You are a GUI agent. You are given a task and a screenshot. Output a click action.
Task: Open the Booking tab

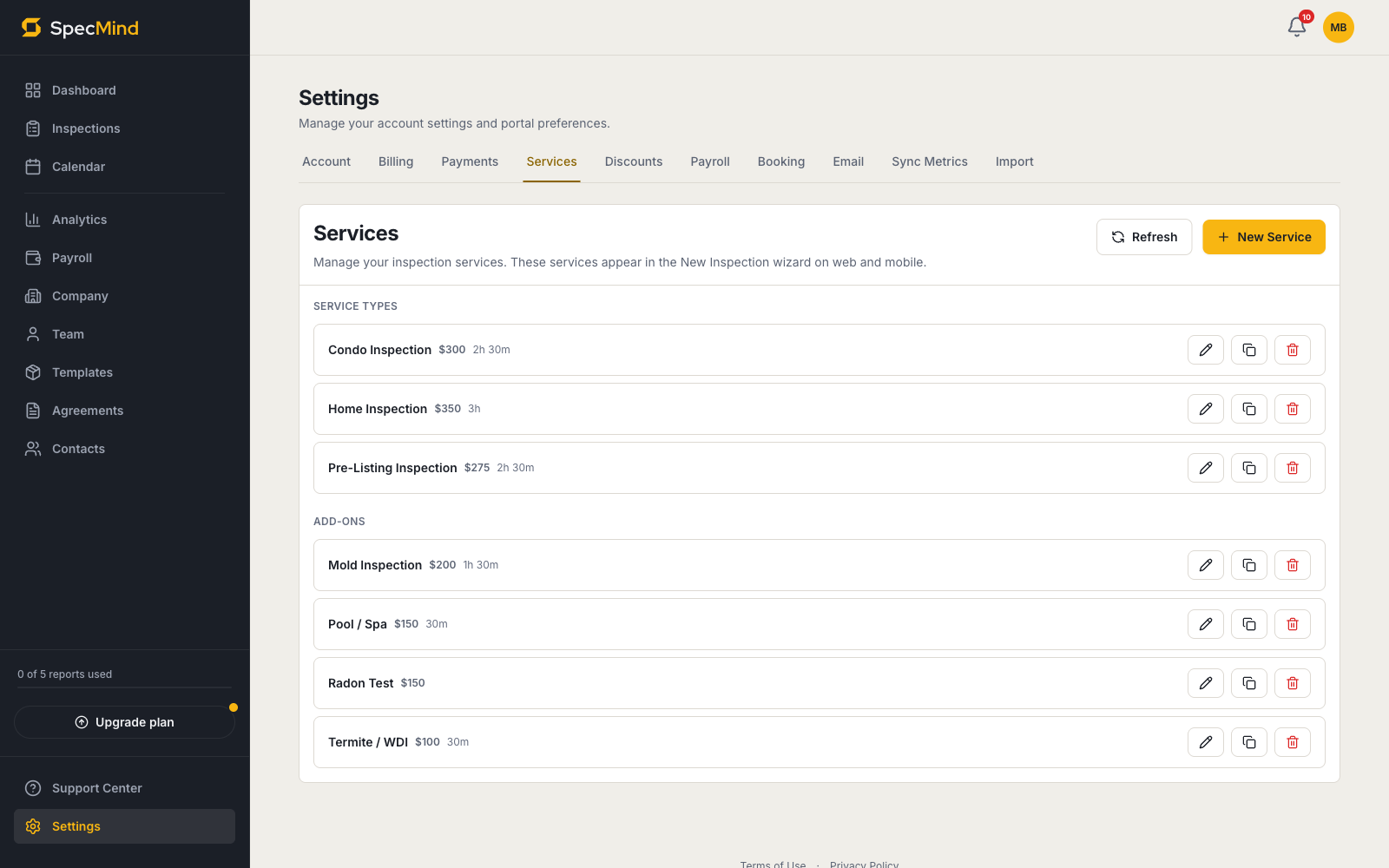click(781, 161)
